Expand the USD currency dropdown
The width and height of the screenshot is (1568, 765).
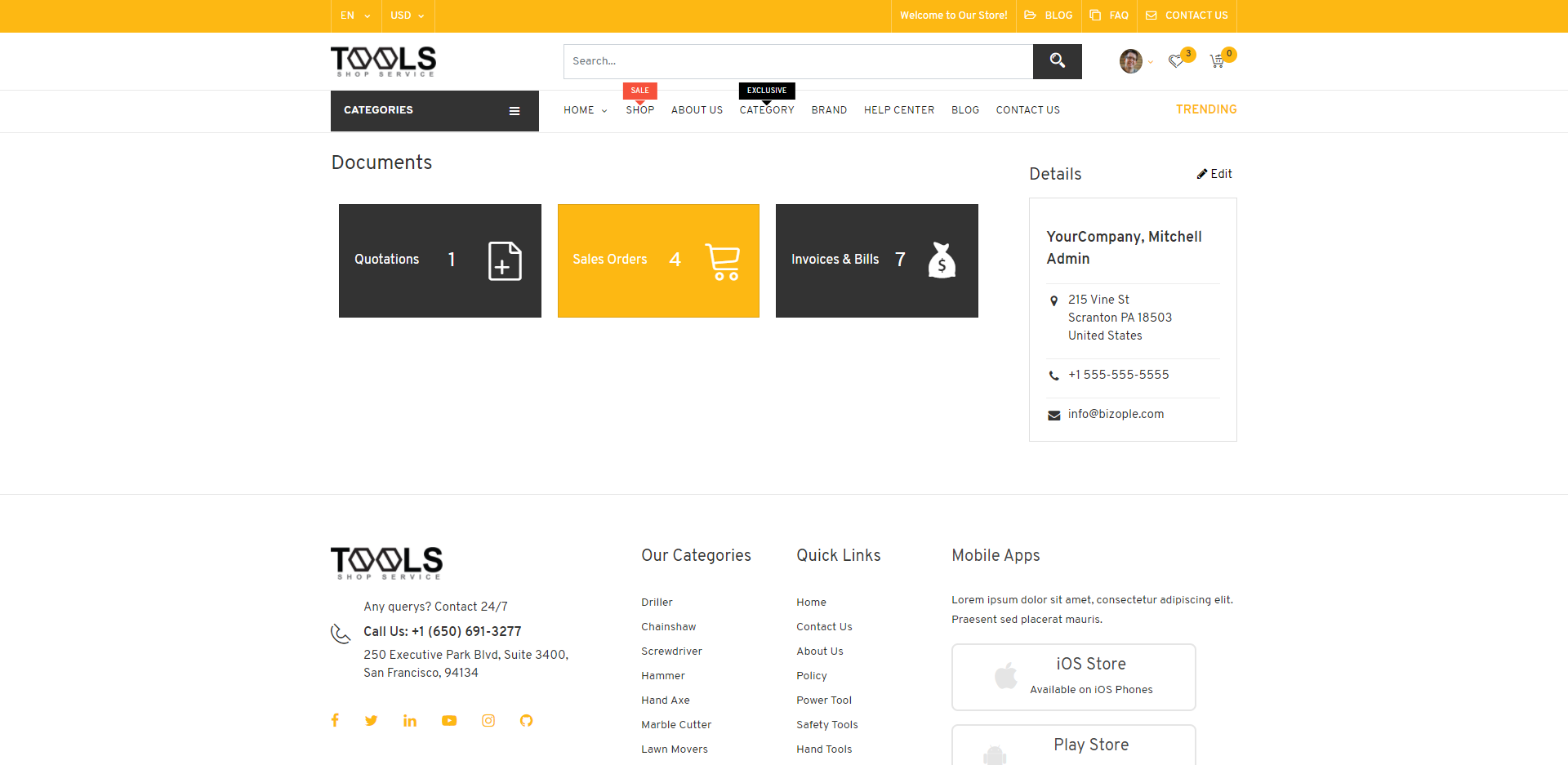click(x=407, y=16)
